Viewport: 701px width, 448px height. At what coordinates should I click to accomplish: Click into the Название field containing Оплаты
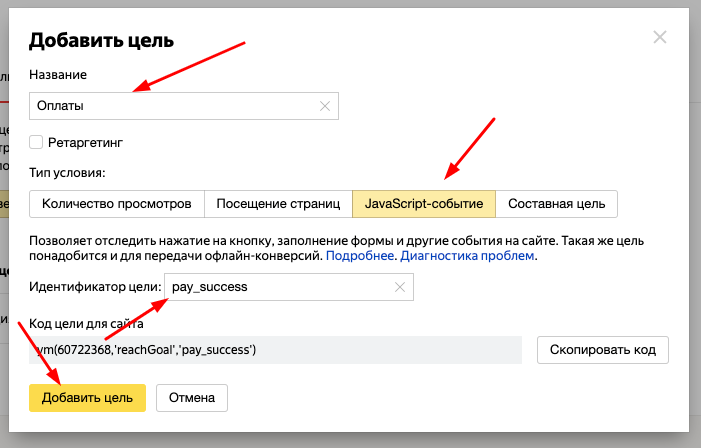pos(170,105)
